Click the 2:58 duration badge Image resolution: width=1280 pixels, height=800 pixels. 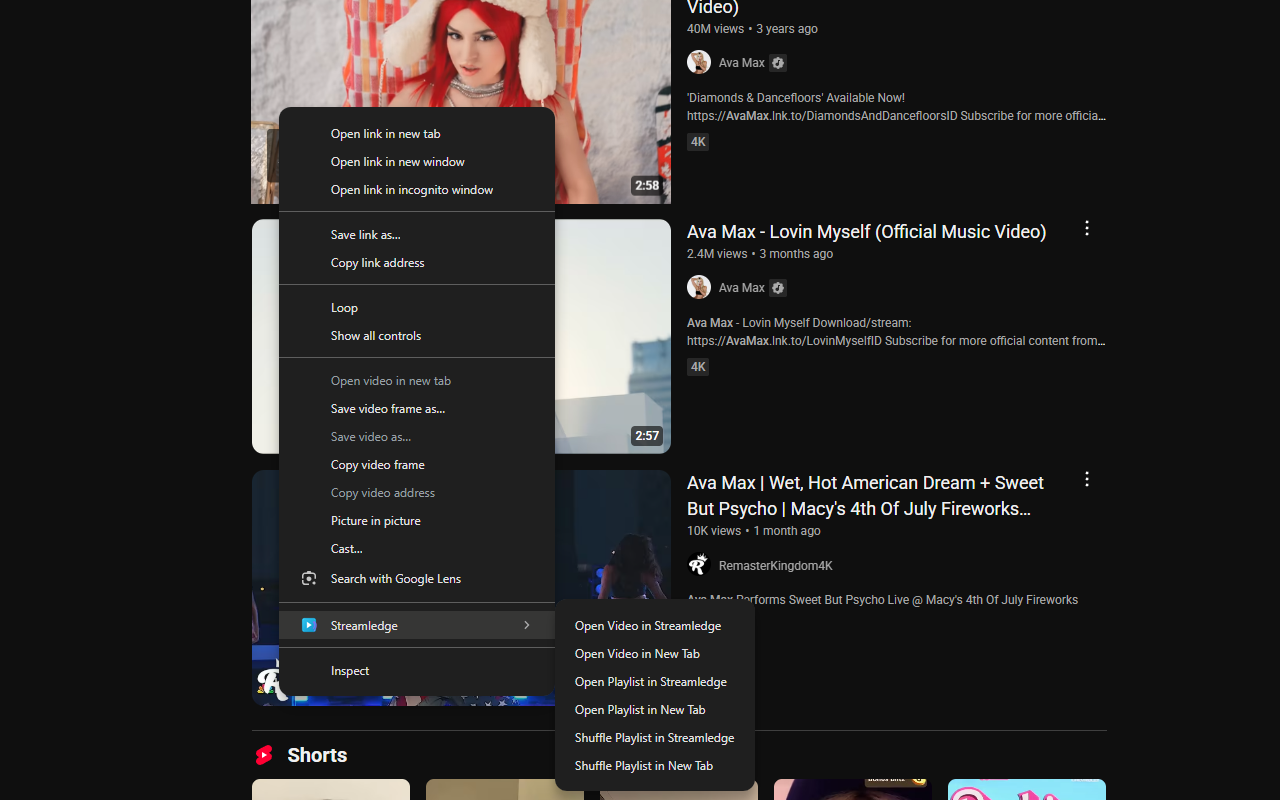point(647,186)
